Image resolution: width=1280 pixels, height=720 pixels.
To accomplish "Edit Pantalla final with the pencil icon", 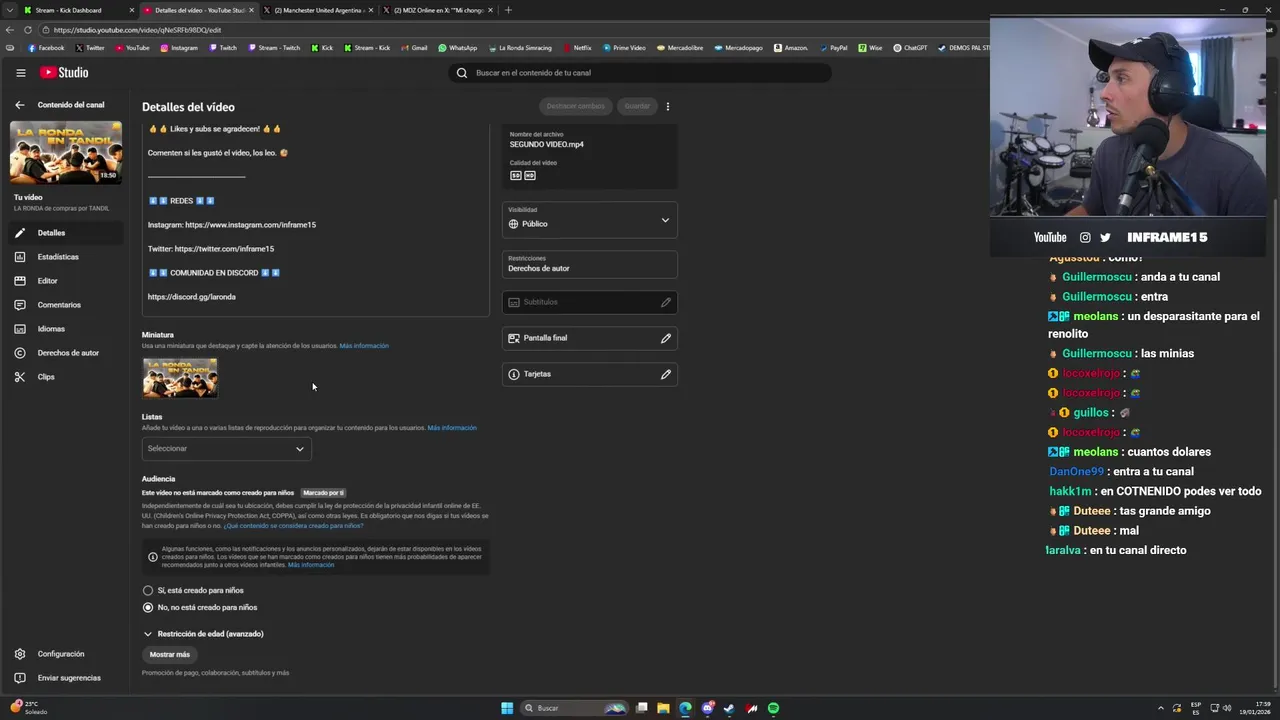I will [665, 338].
